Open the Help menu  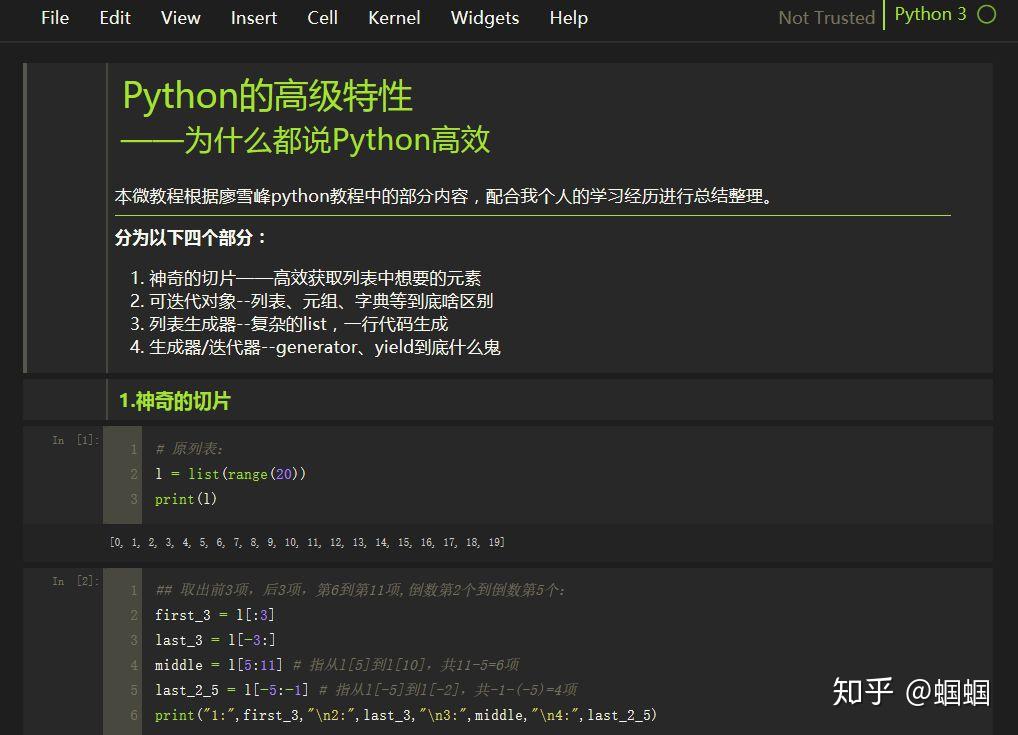coord(567,18)
